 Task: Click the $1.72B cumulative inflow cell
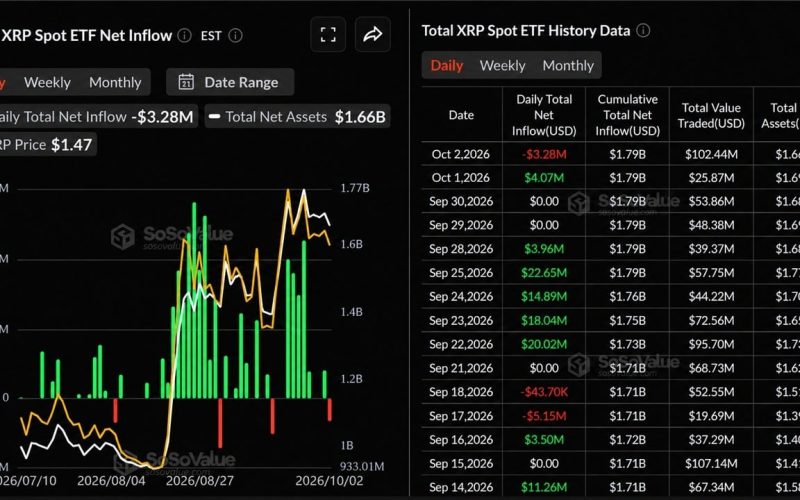point(628,439)
